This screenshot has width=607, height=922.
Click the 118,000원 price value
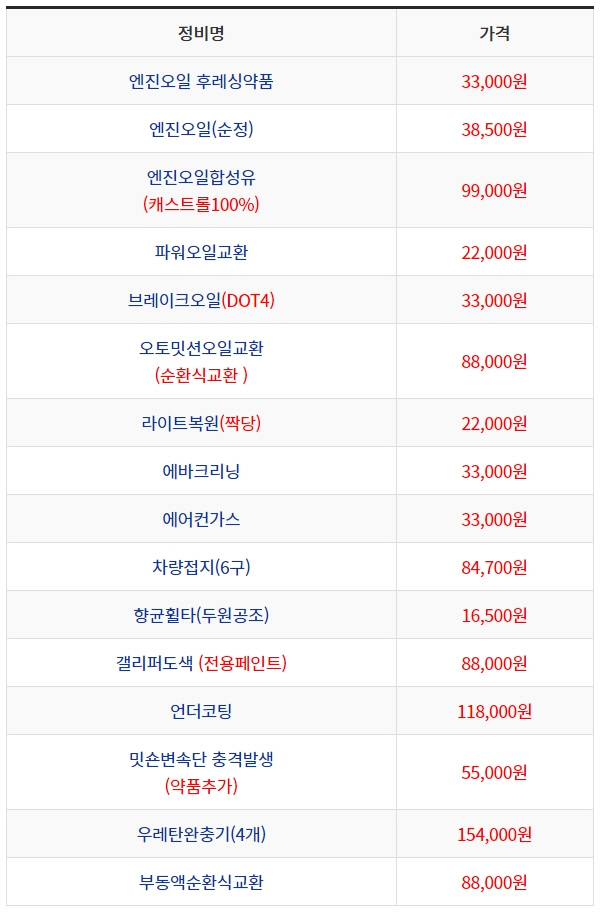[x=494, y=711]
